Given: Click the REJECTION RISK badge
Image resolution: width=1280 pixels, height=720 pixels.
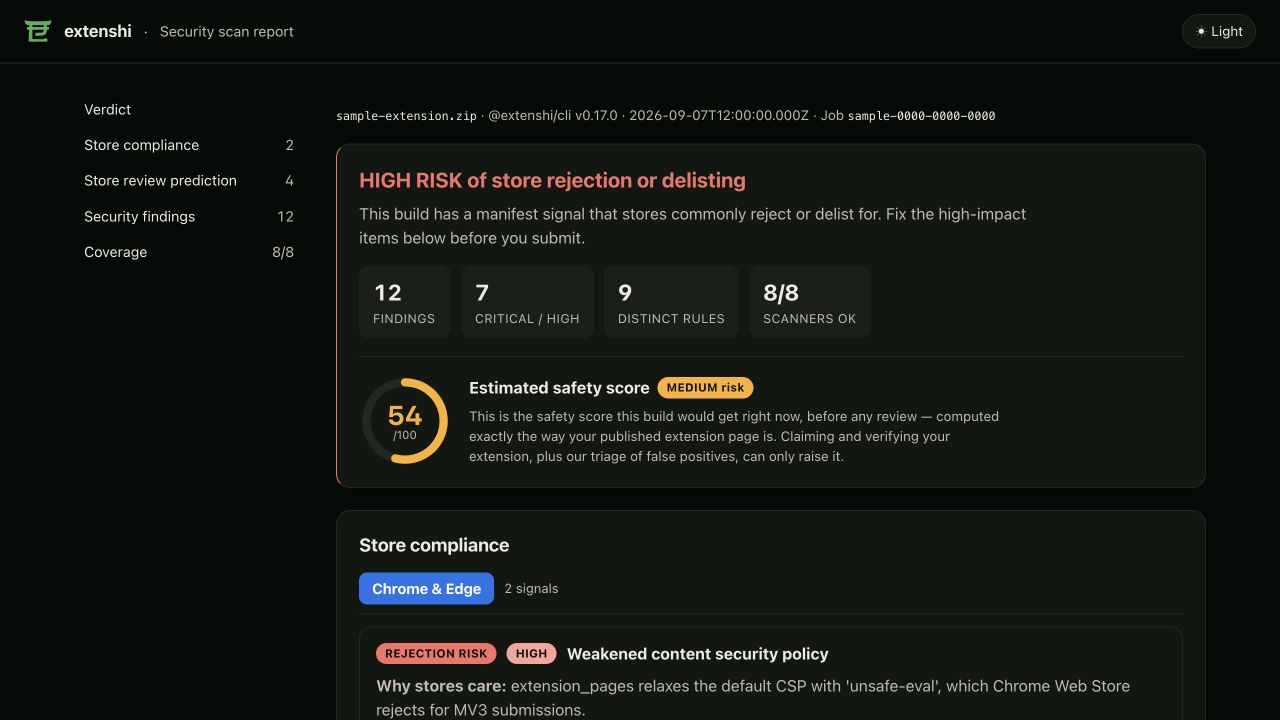Looking at the screenshot, I should click(436, 654).
